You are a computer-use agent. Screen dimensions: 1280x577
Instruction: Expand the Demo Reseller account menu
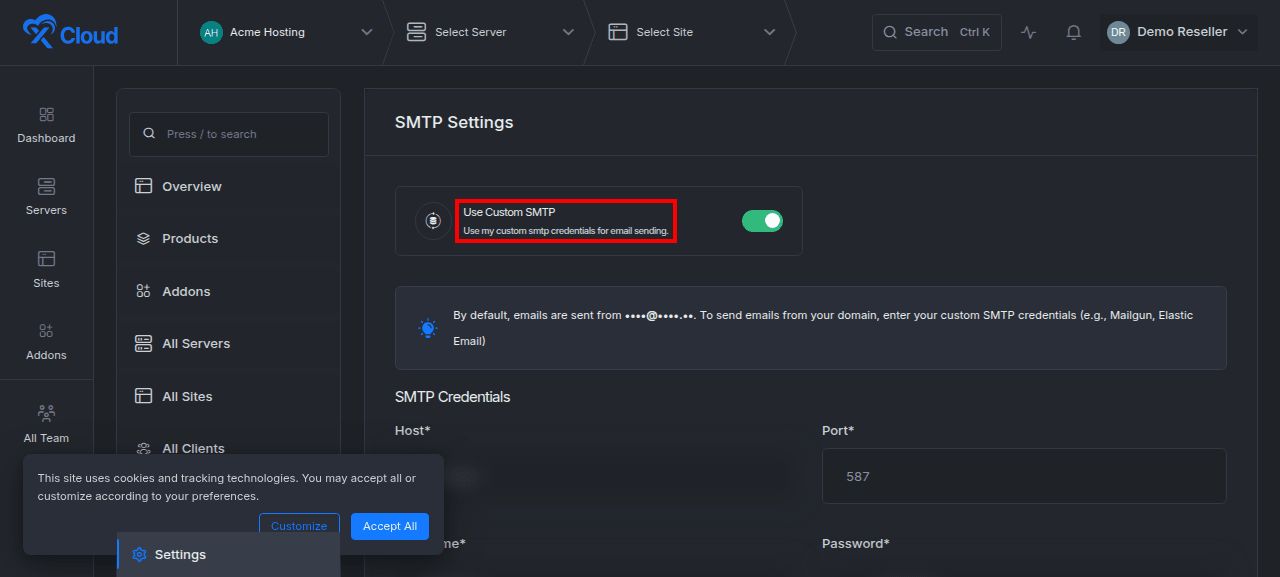click(x=1179, y=32)
